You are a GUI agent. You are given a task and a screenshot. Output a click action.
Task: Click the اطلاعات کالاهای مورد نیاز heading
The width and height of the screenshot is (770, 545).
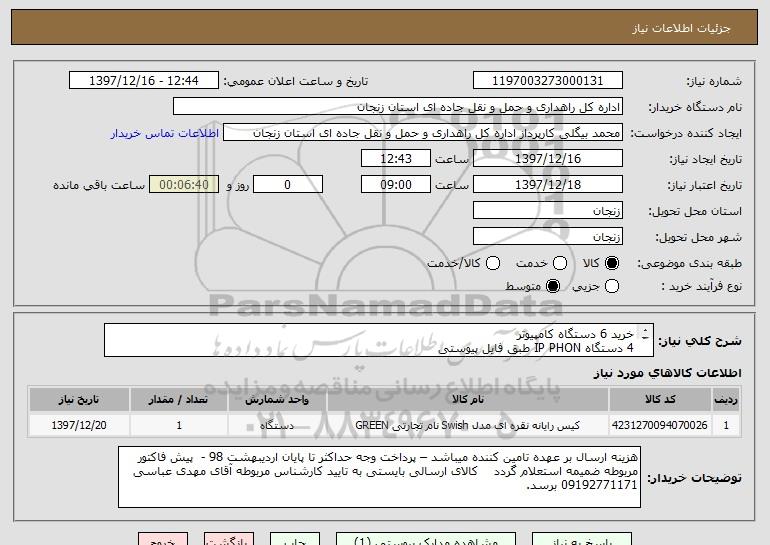(668, 373)
